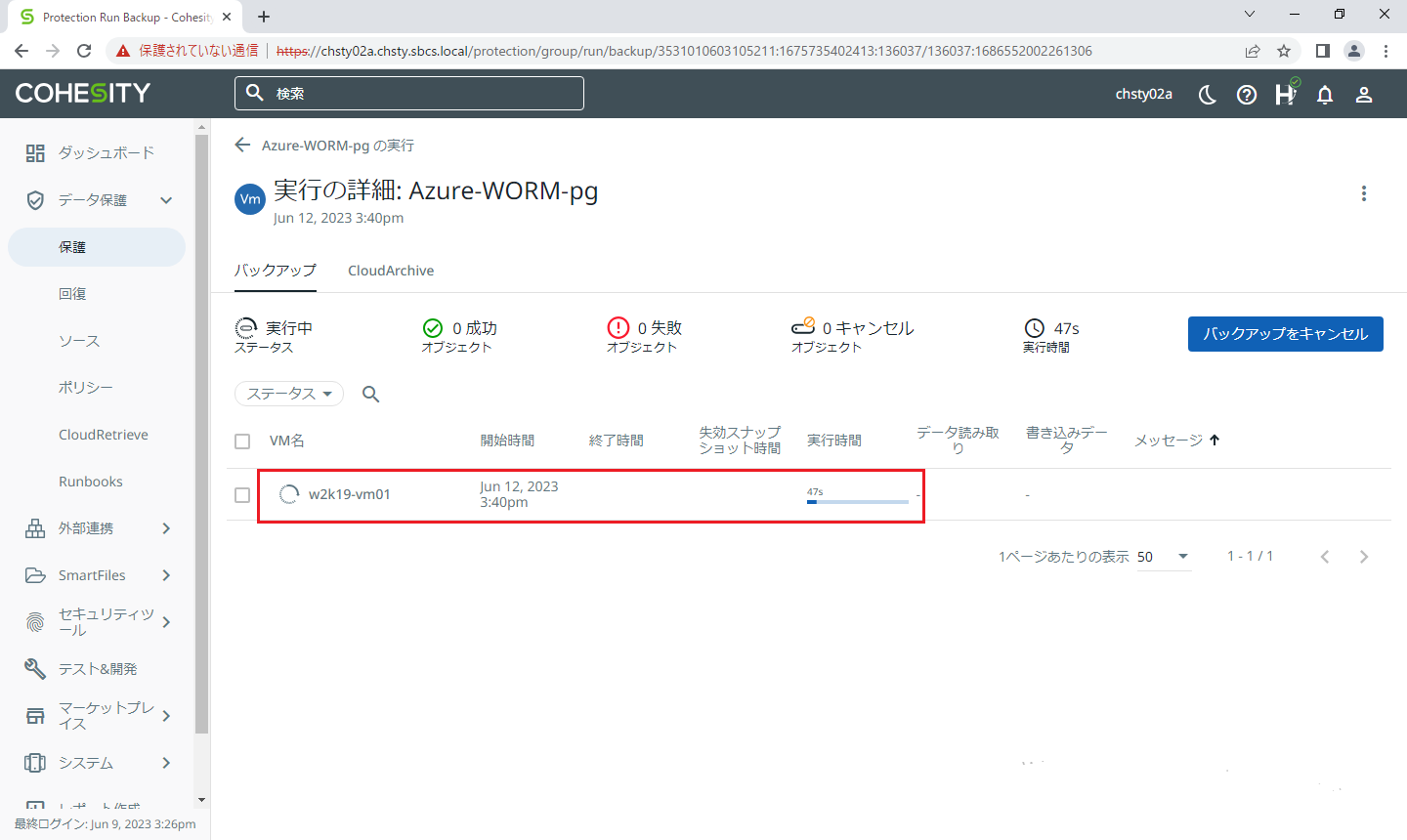Screen dimensions: 1407x840
Task: Focus the 検索 search field
Action: click(x=409, y=93)
